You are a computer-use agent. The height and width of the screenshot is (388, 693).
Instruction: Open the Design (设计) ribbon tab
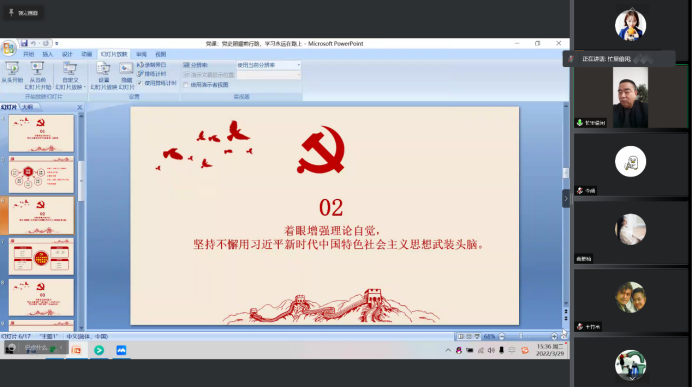(67, 54)
